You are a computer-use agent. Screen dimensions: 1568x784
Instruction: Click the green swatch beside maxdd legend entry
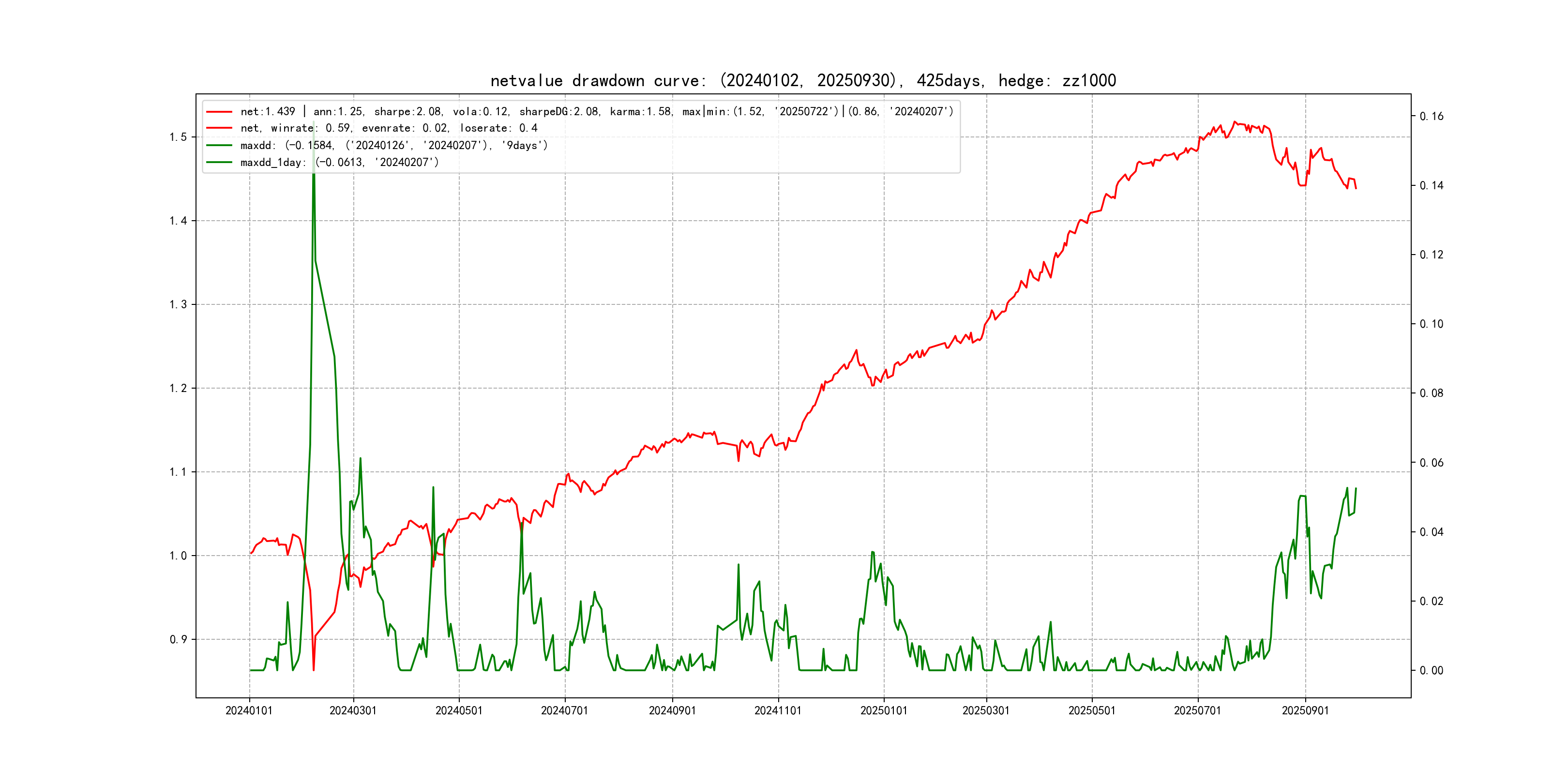[219, 146]
